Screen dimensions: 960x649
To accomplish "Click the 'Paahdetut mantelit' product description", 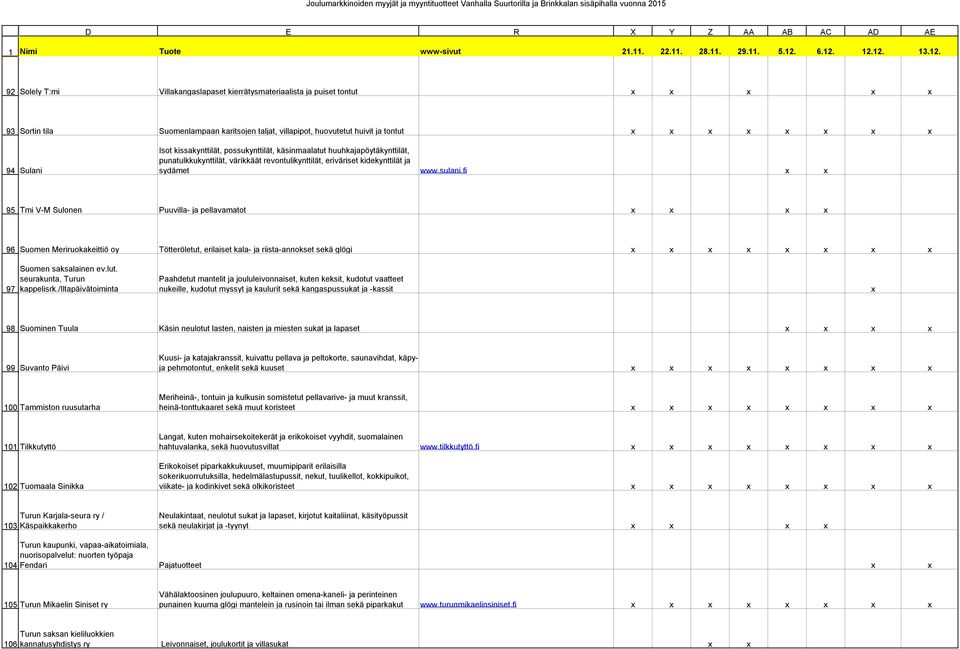I will click(x=288, y=274).
